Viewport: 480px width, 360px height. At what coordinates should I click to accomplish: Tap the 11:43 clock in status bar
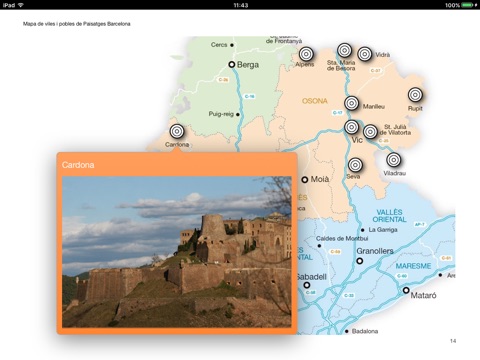click(241, 5)
